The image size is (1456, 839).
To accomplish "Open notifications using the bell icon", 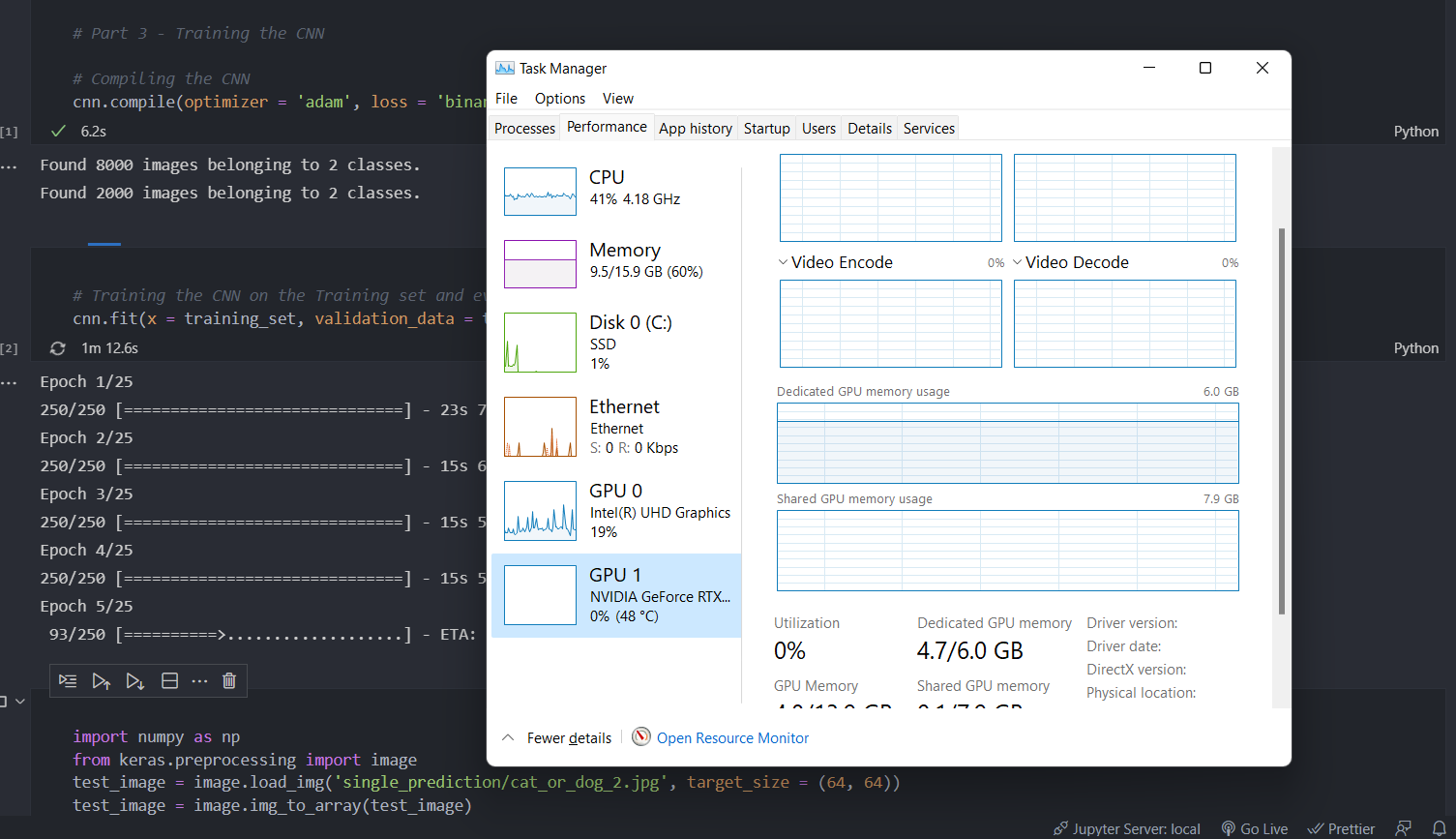I will pos(1442,828).
